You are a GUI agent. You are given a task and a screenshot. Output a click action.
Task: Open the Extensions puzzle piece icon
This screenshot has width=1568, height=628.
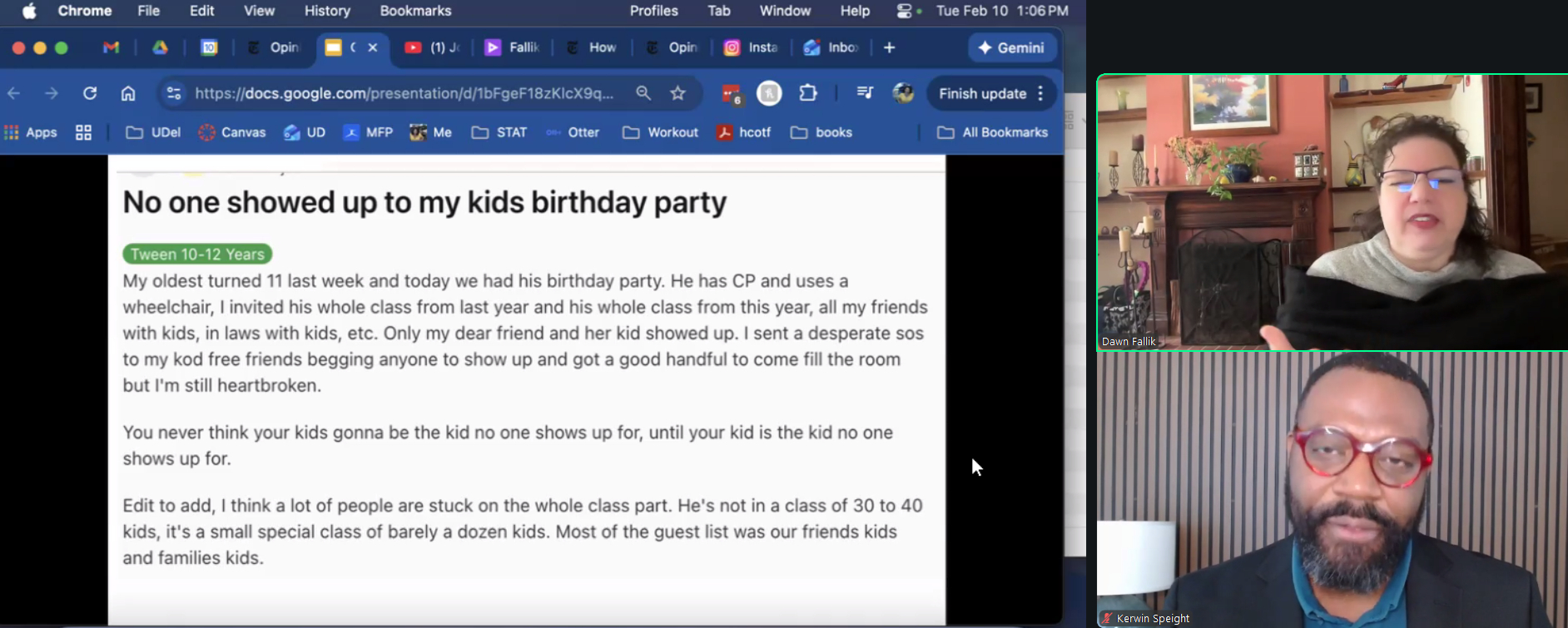click(x=808, y=93)
